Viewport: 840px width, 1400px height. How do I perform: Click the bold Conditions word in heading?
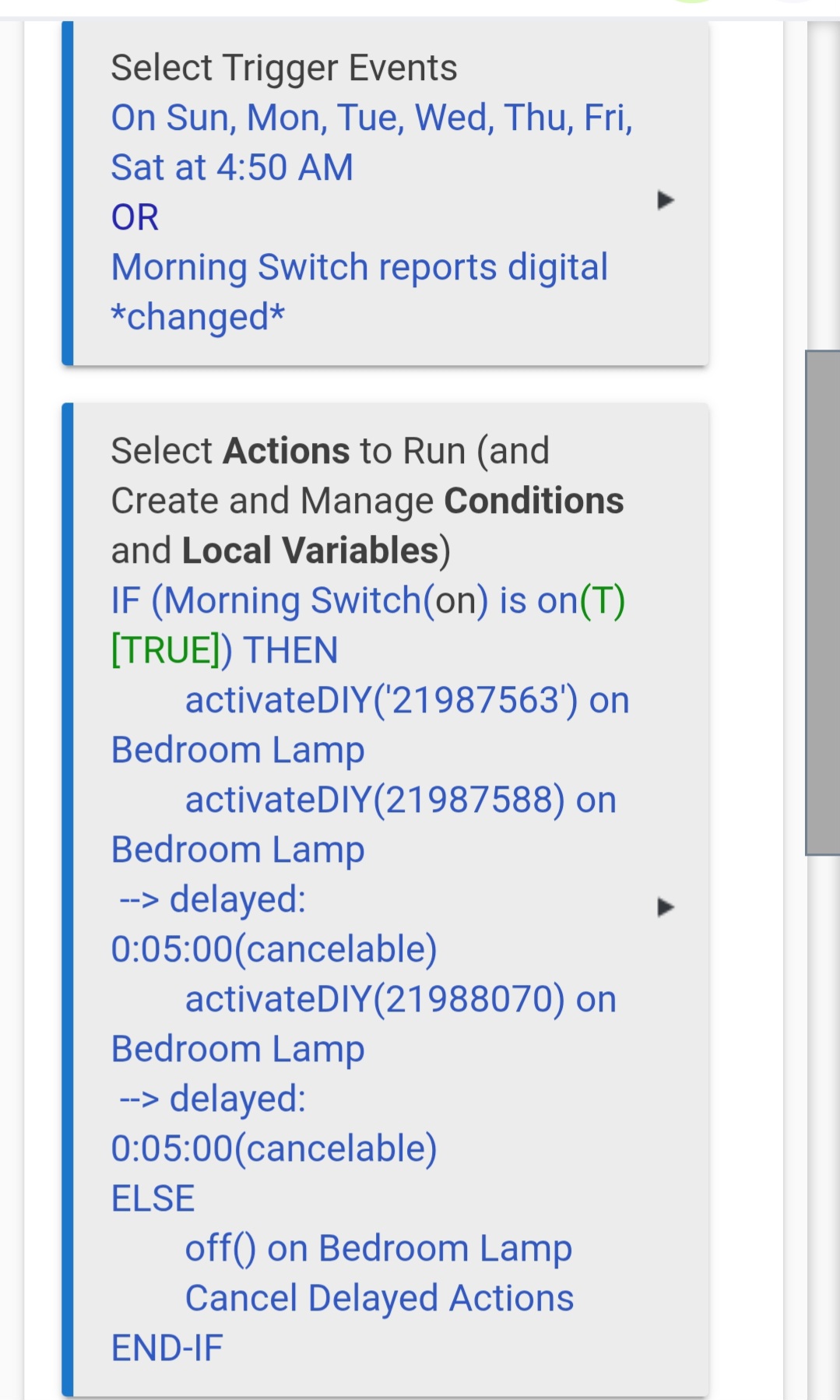[533, 501]
